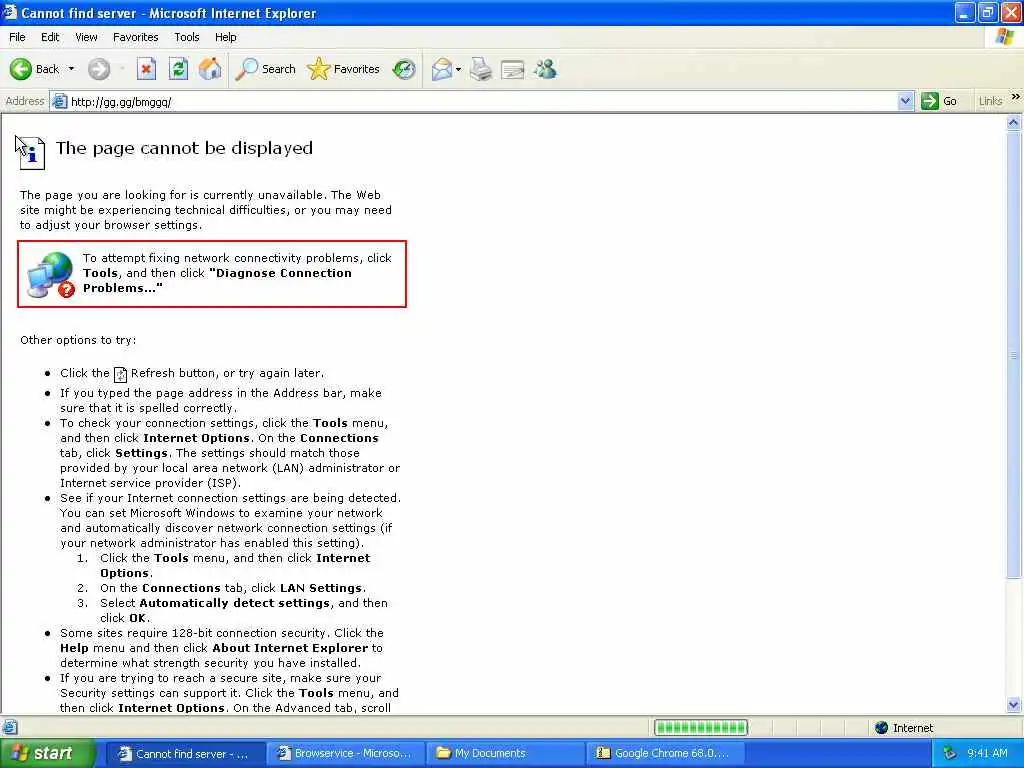Click the vertical scrollbar up arrow
The height and width of the screenshot is (768, 1024).
(1014, 122)
